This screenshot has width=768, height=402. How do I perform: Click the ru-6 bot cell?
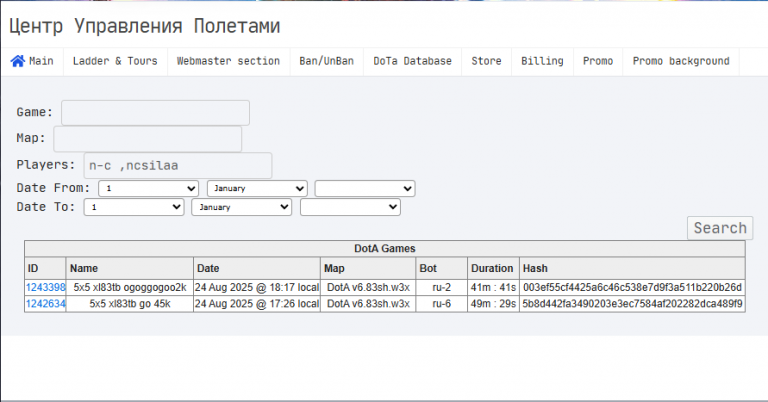click(442, 304)
